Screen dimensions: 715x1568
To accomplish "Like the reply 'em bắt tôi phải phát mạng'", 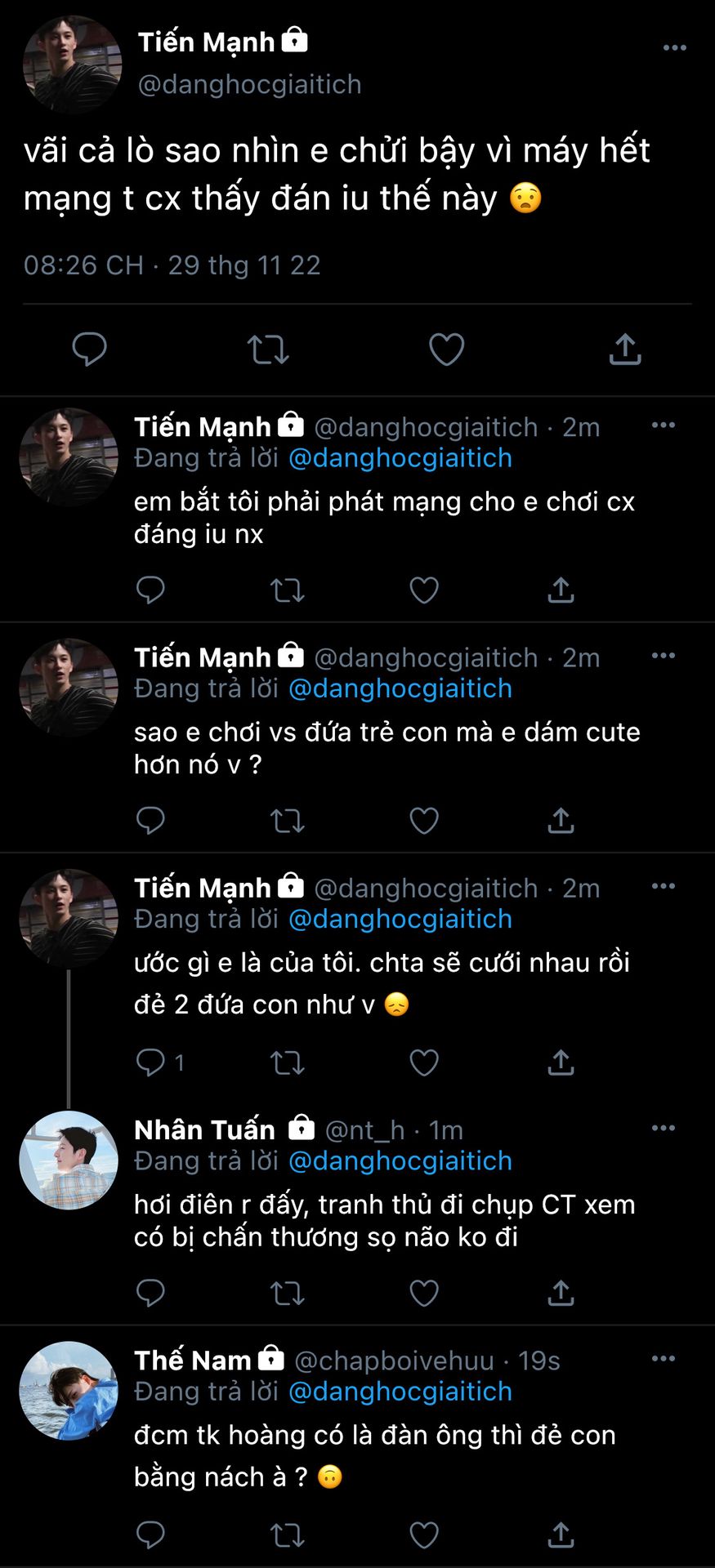I will [x=423, y=590].
